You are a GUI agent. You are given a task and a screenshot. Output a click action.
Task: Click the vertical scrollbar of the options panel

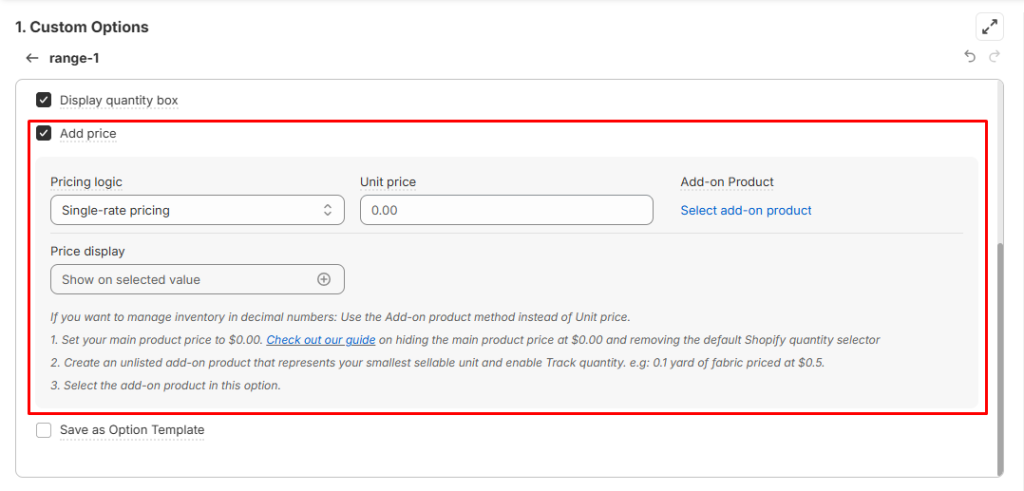click(999, 358)
